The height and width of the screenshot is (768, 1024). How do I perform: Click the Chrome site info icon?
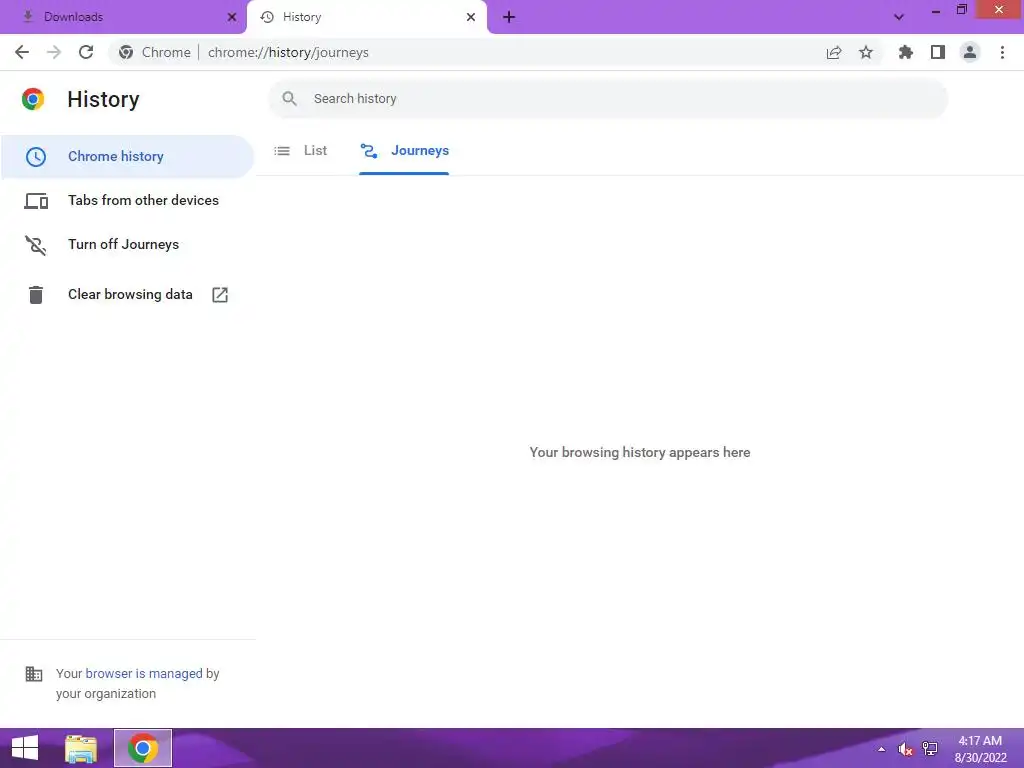126,52
